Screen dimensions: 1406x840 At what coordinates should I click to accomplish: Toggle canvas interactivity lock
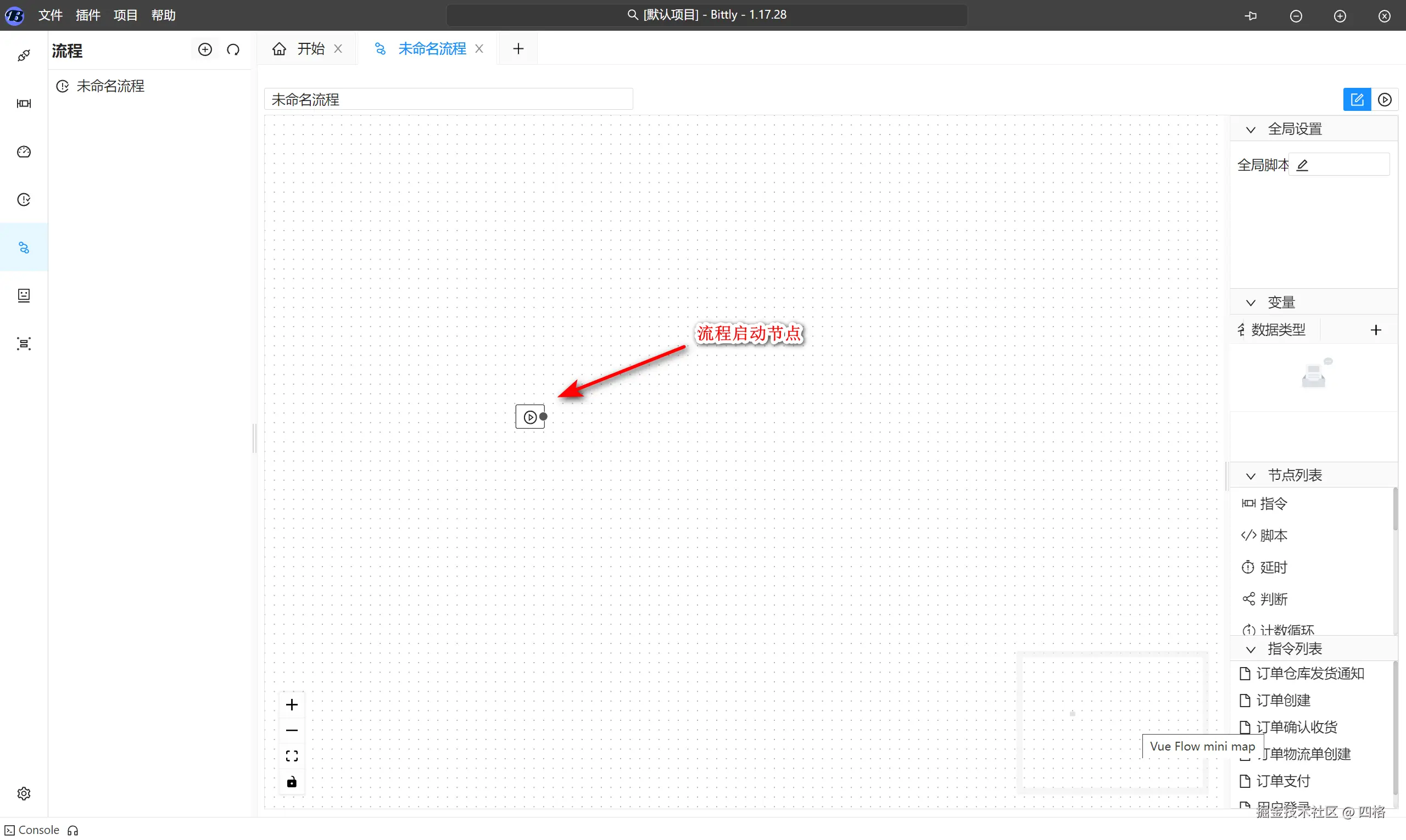click(292, 782)
